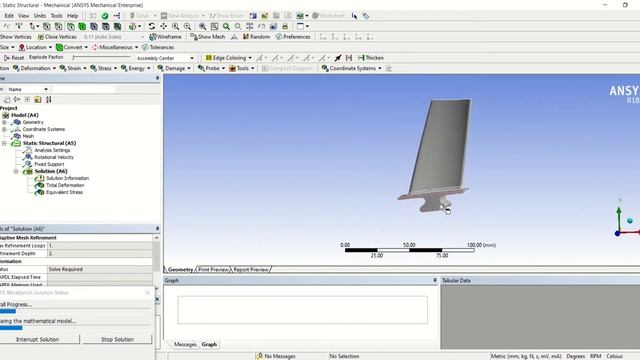
Task: Toggle Show Vertices option
Action: (16, 37)
